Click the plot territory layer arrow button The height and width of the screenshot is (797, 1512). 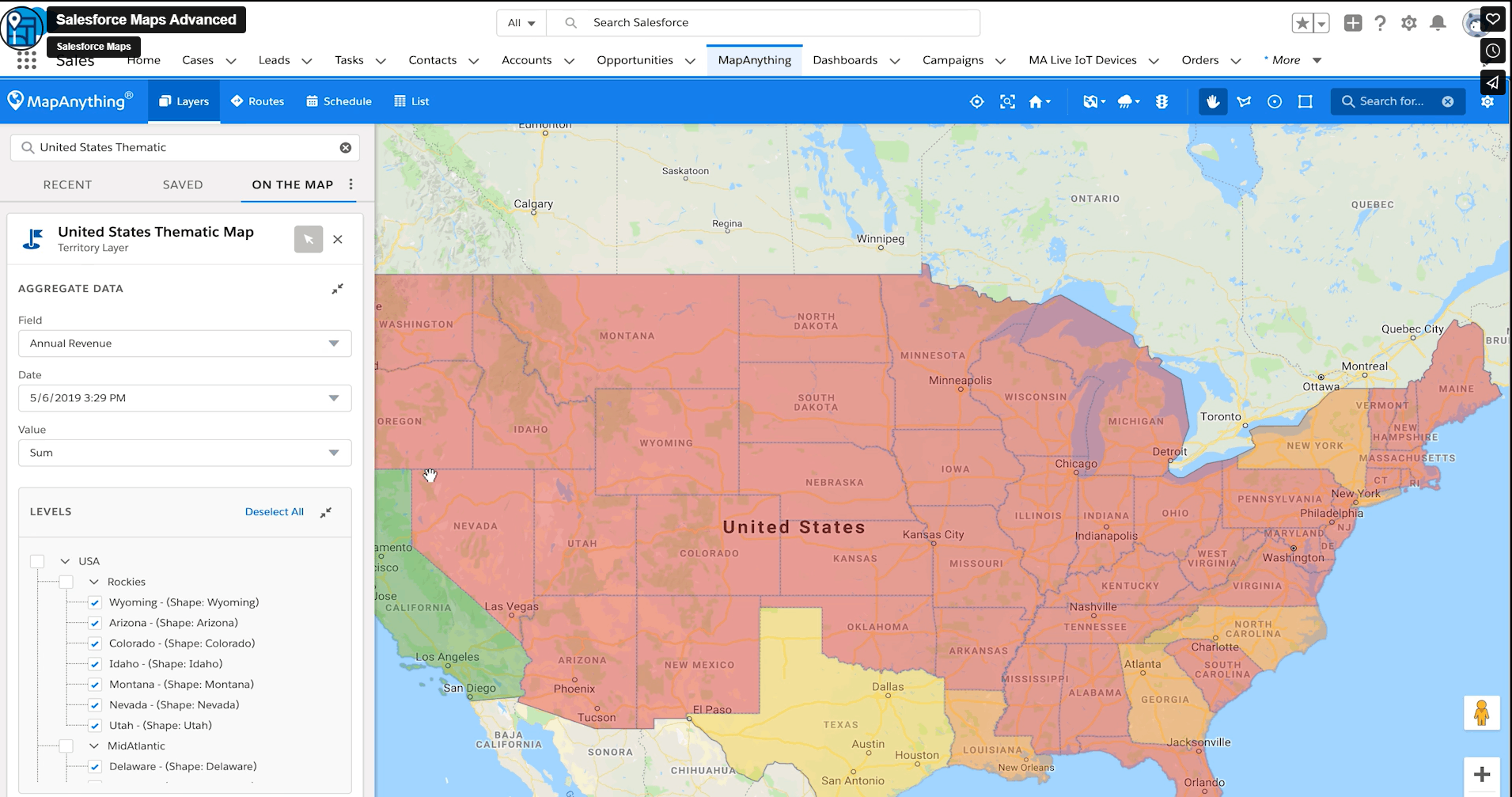point(309,239)
